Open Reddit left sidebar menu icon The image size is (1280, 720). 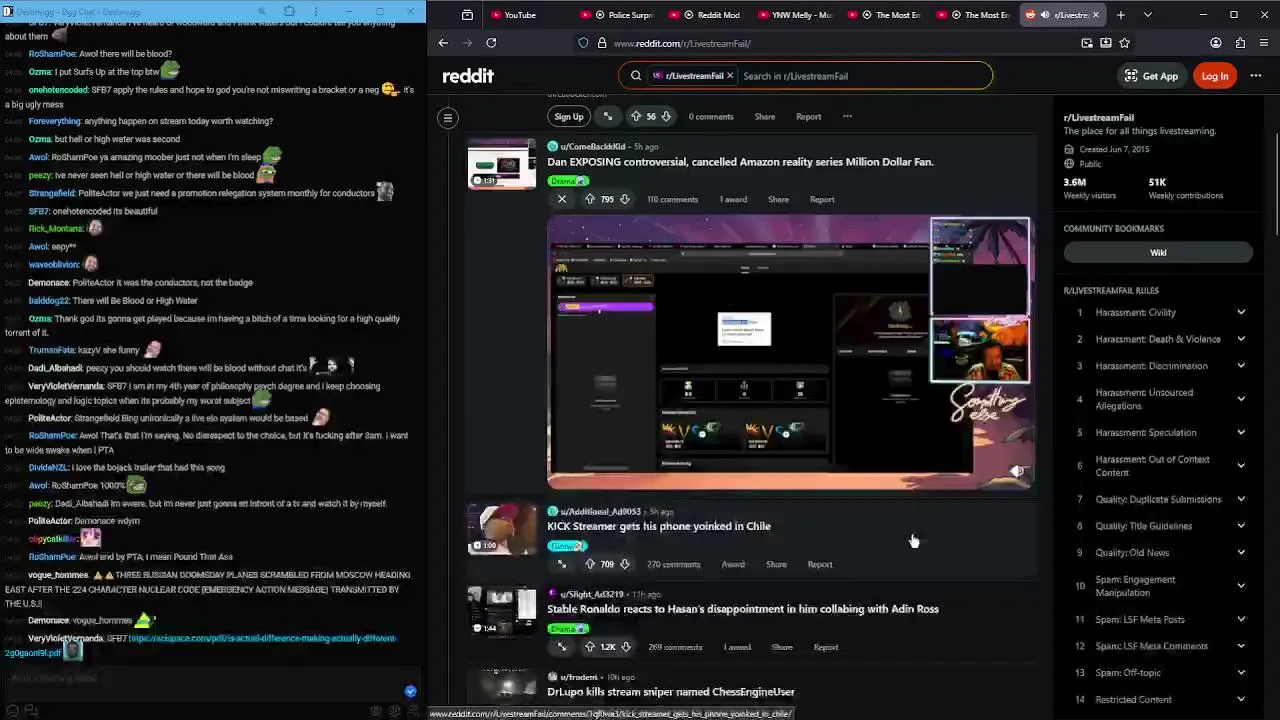coord(448,118)
